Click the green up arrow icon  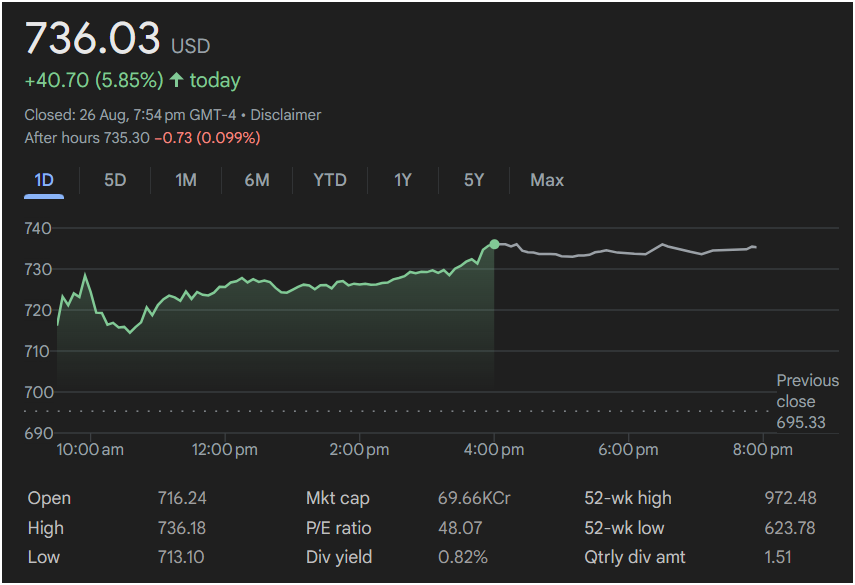[x=177, y=80]
